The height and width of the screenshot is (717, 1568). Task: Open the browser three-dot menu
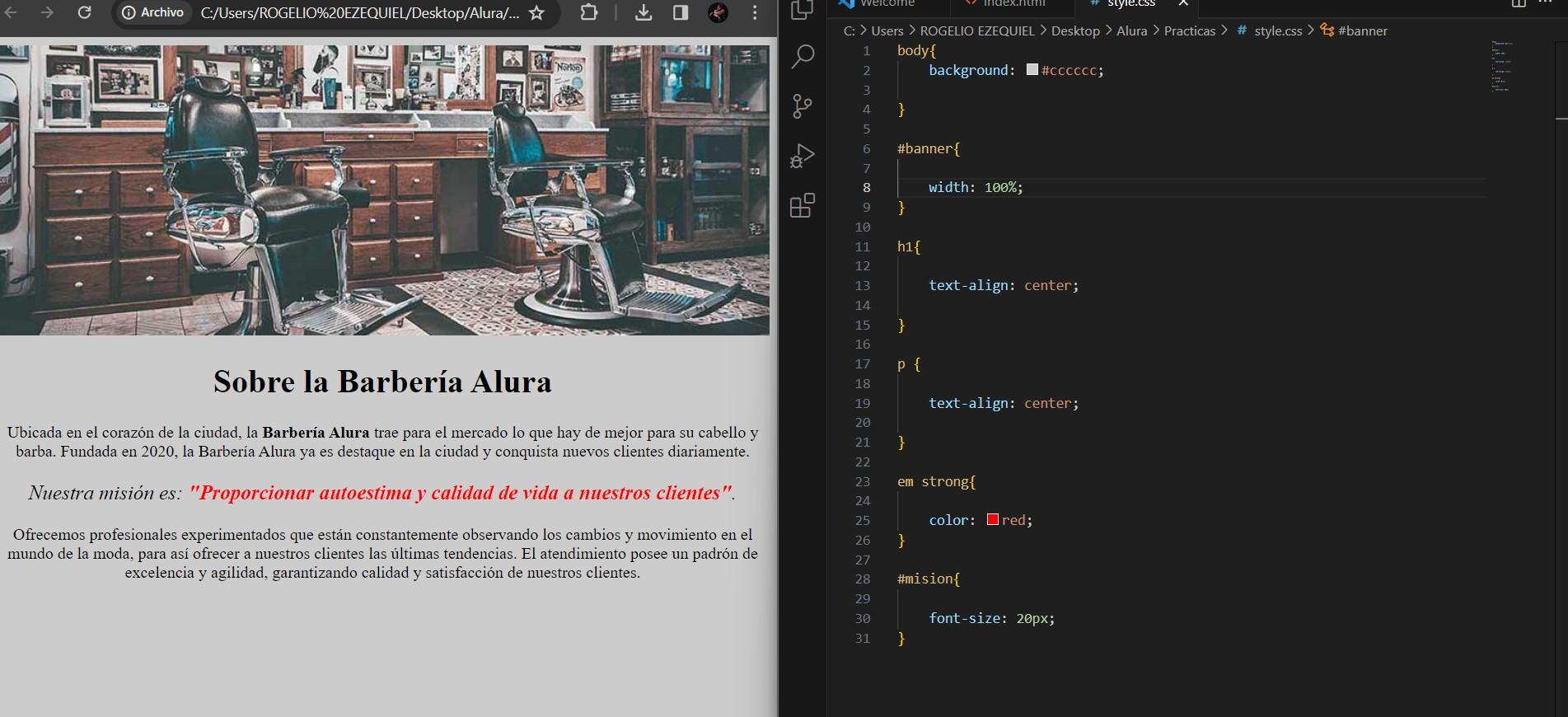click(755, 12)
